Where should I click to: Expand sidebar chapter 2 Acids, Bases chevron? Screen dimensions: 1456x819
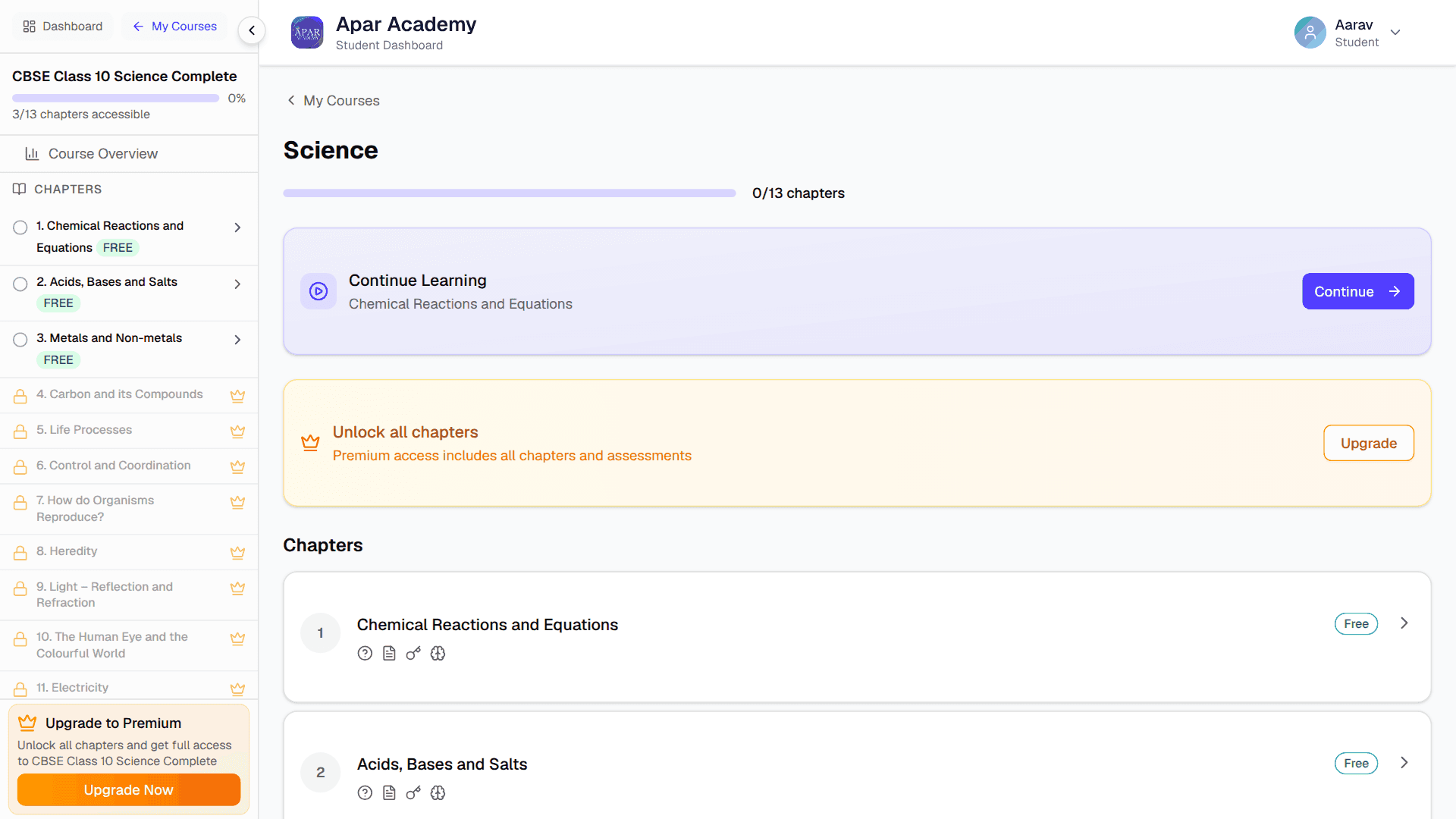(237, 284)
